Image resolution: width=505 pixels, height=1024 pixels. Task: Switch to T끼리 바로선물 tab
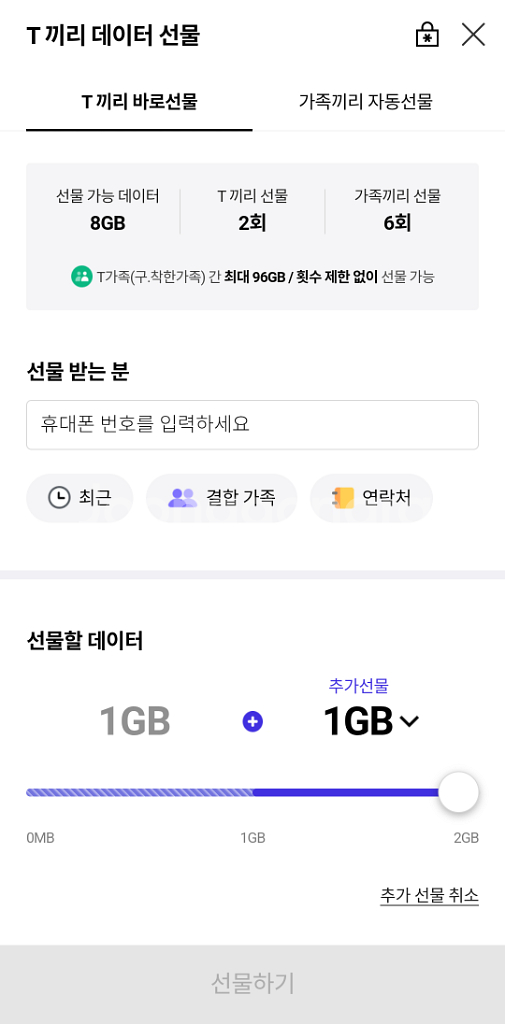(139, 102)
